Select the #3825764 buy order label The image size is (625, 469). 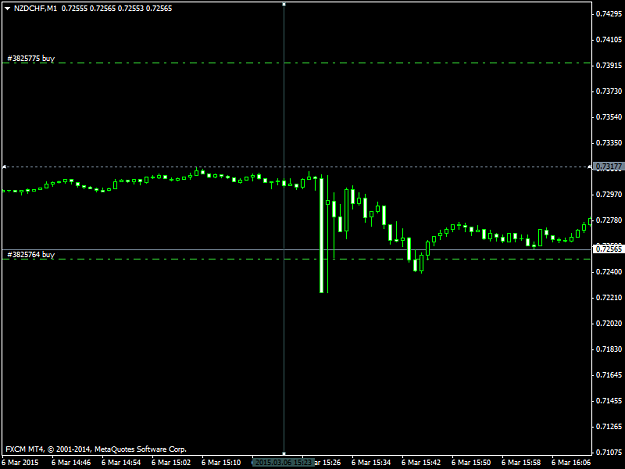pos(31,255)
